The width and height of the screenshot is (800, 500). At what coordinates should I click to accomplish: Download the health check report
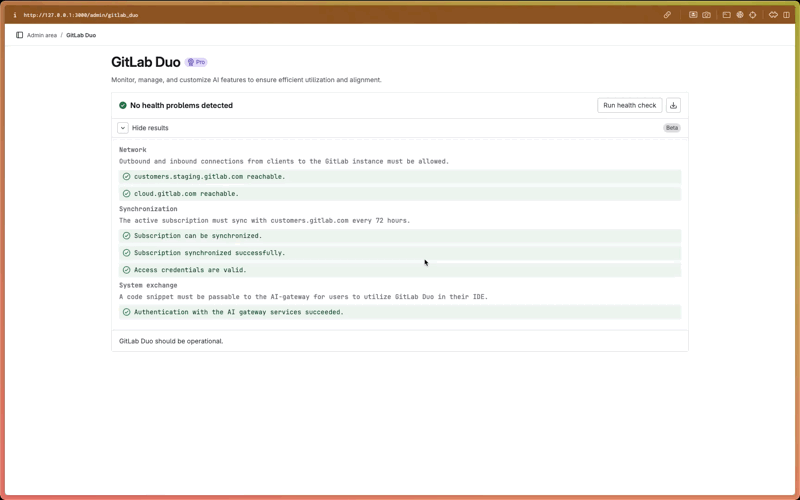click(x=673, y=105)
